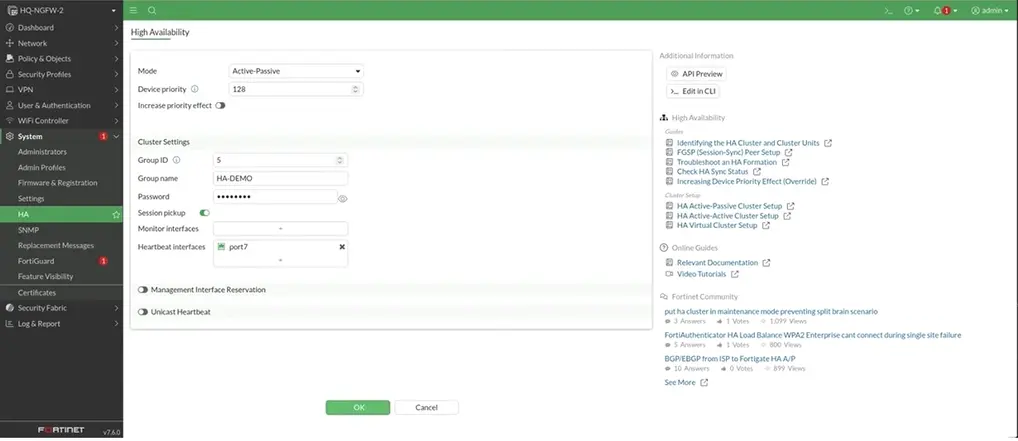The image size is (1018, 441).
Task: Expand the VPN menu
Action: click(x=61, y=90)
